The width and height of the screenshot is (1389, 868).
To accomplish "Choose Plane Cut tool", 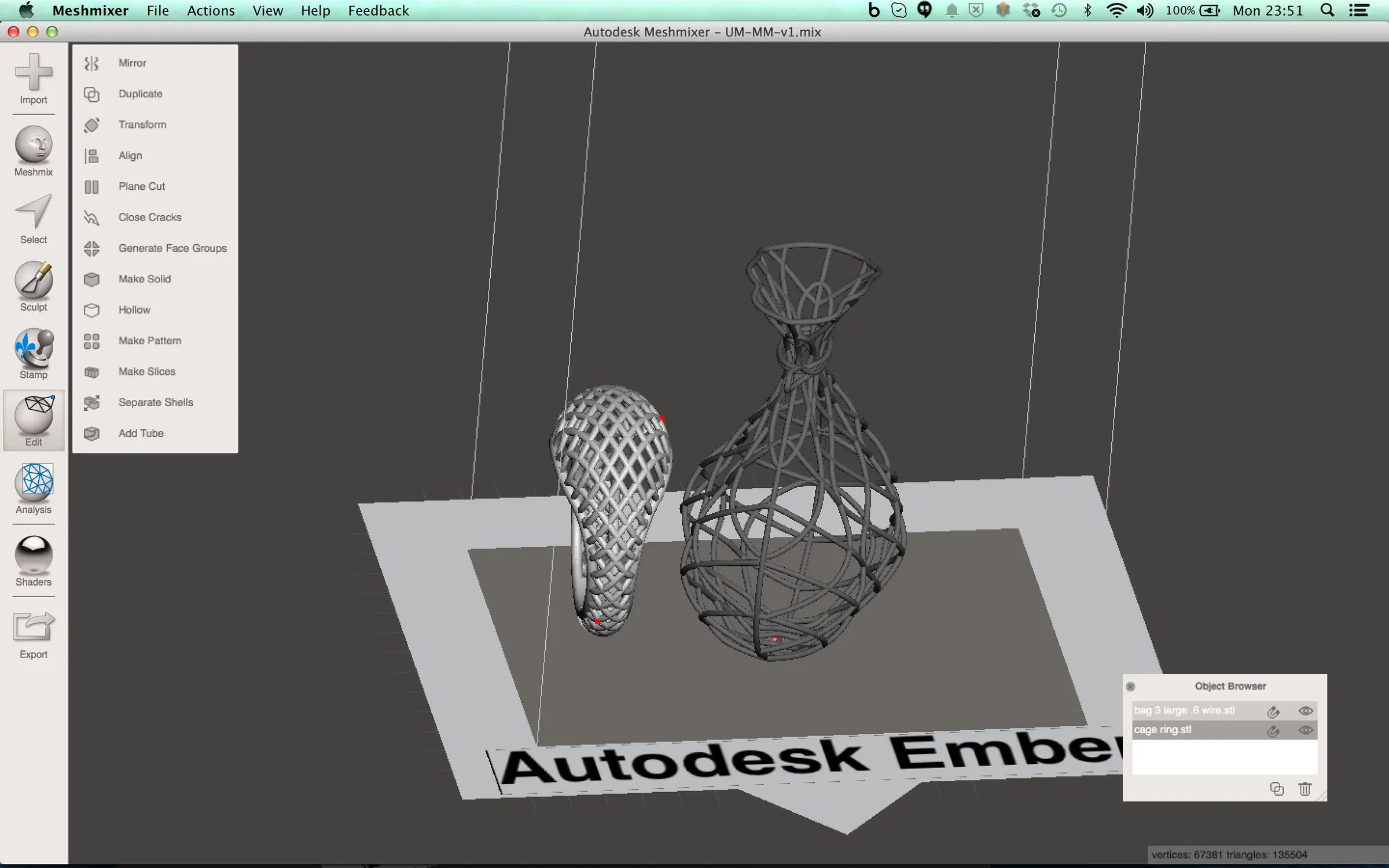I will [155, 186].
